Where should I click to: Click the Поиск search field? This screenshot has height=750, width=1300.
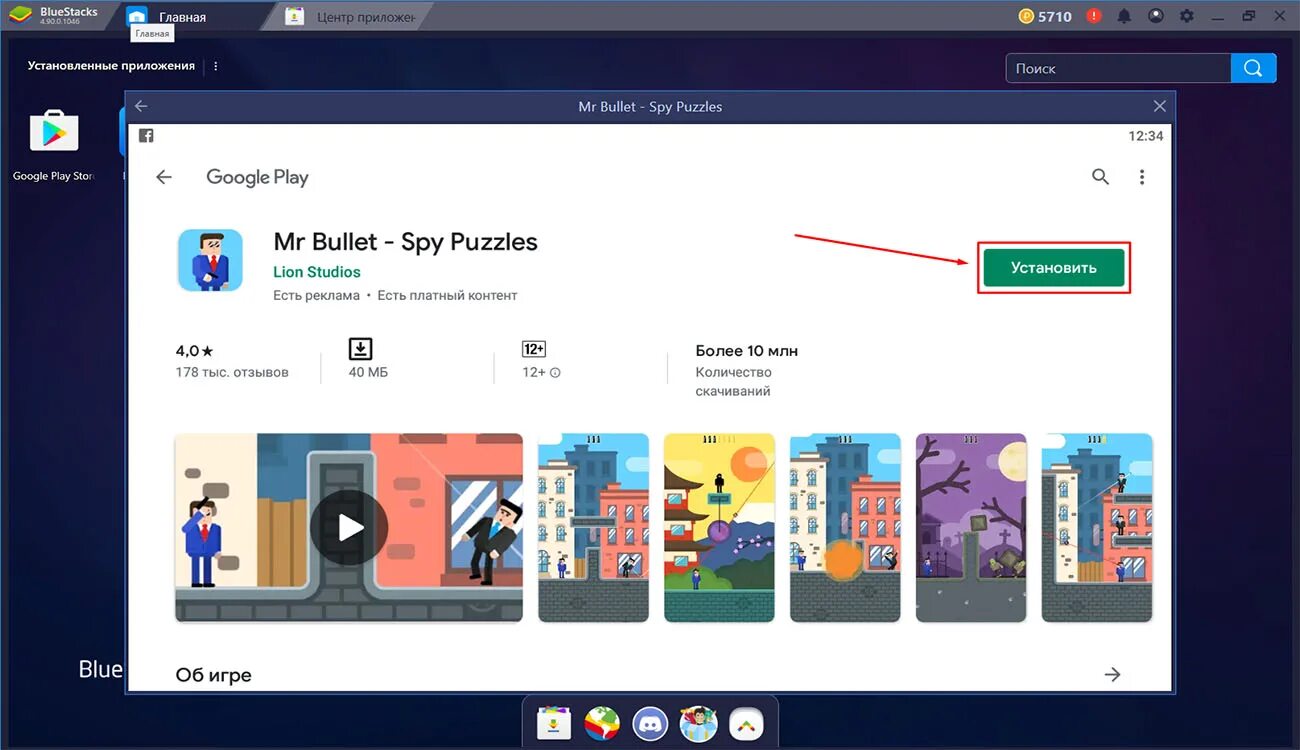(1118, 68)
